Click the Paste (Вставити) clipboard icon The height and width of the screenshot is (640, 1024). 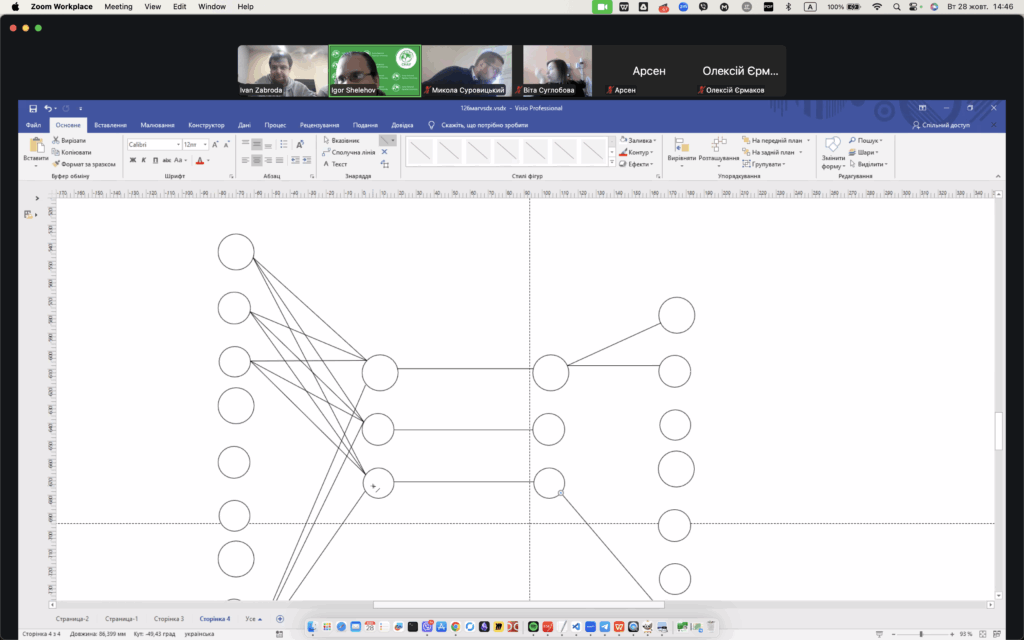tap(36, 150)
